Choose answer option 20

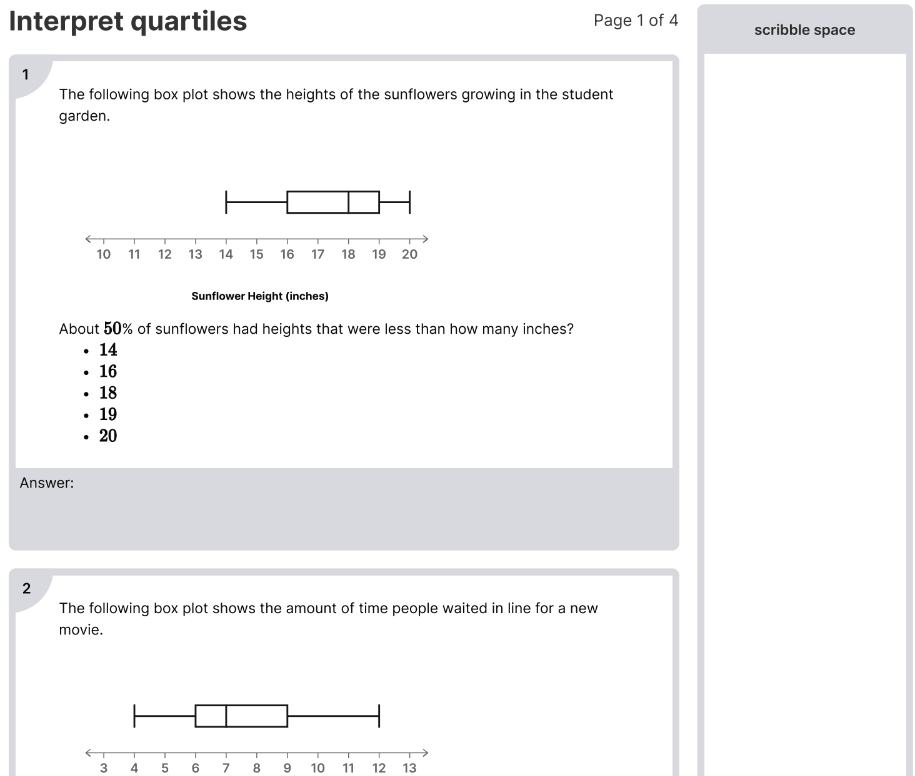[108, 436]
